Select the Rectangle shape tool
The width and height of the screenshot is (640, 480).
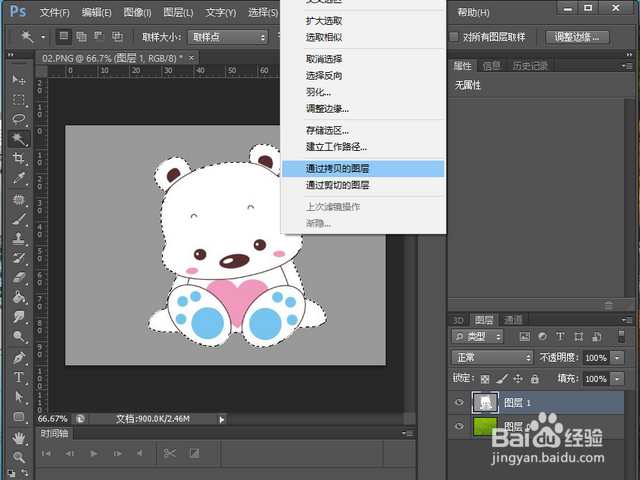[x=19, y=416]
